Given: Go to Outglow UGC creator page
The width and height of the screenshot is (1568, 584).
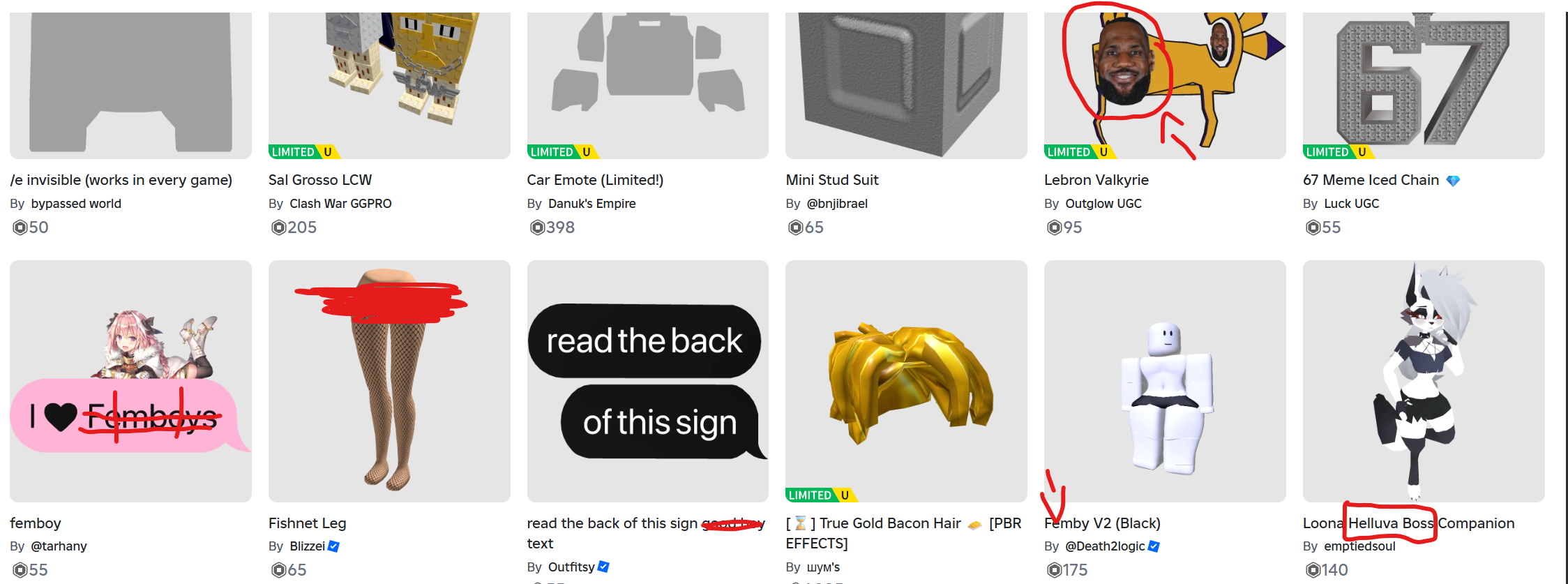Looking at the screenshot, I should click(x=1103, y=204).
